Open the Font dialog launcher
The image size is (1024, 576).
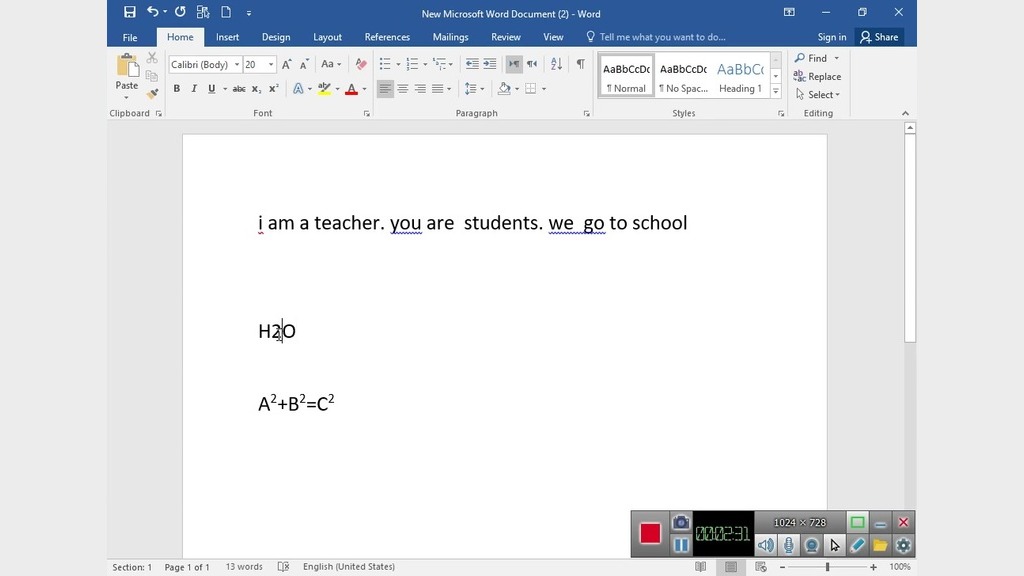tap(367, 114)
